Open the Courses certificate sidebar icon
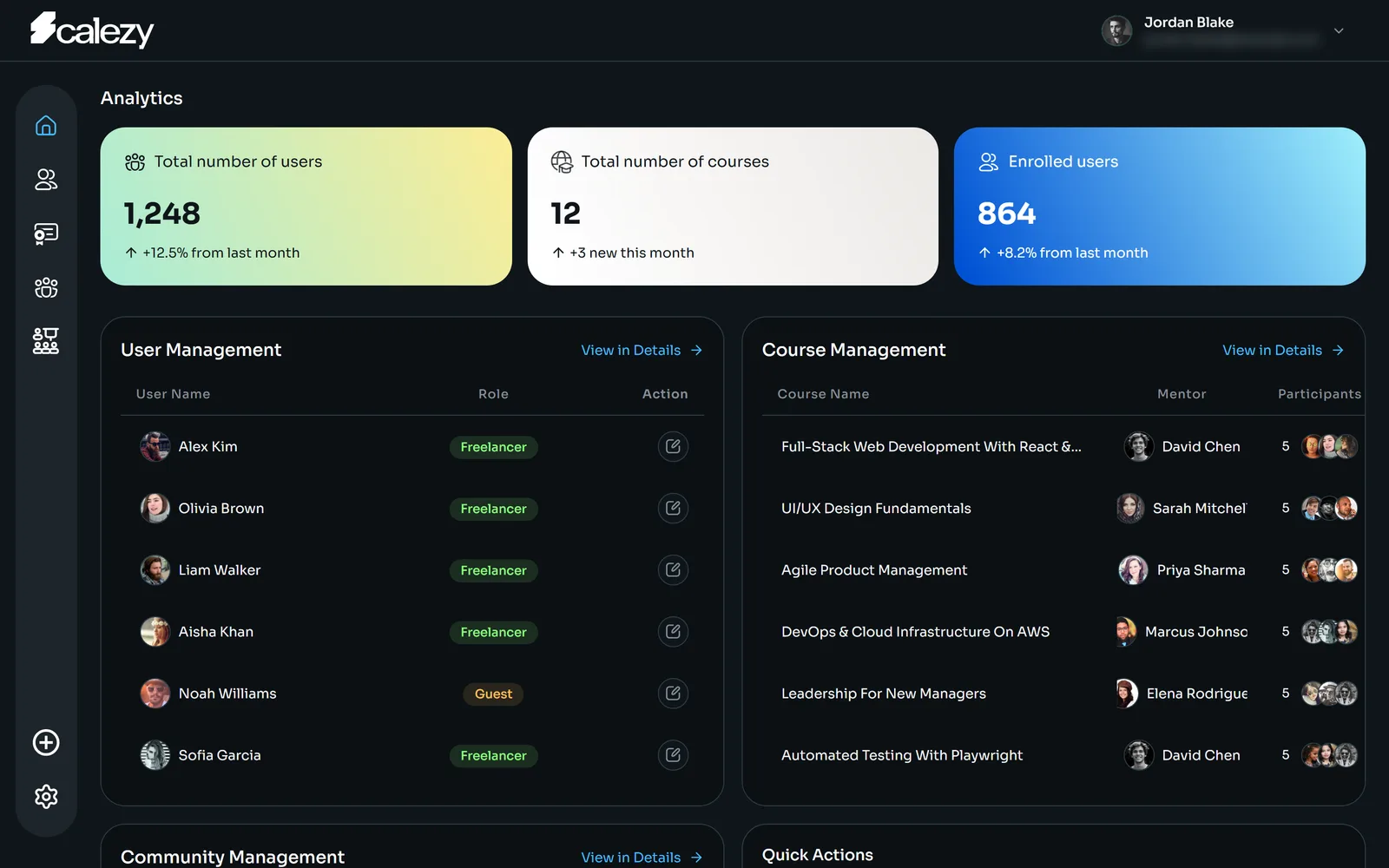The height and width of the screenshot is (868, 1389). click(x=46, y=233)
